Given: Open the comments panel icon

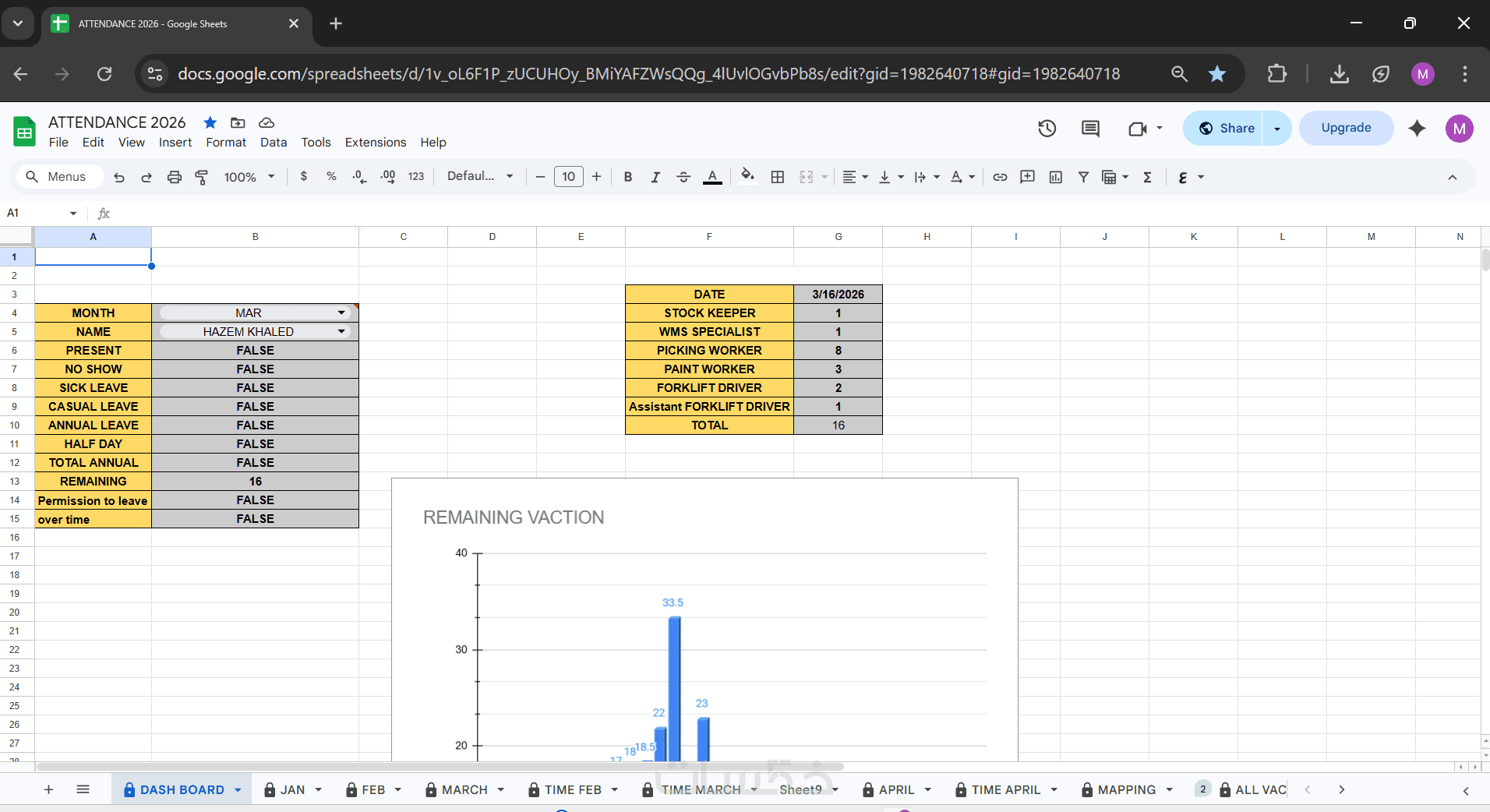Looking at the screenshot, I should (x=1090, y=129).
